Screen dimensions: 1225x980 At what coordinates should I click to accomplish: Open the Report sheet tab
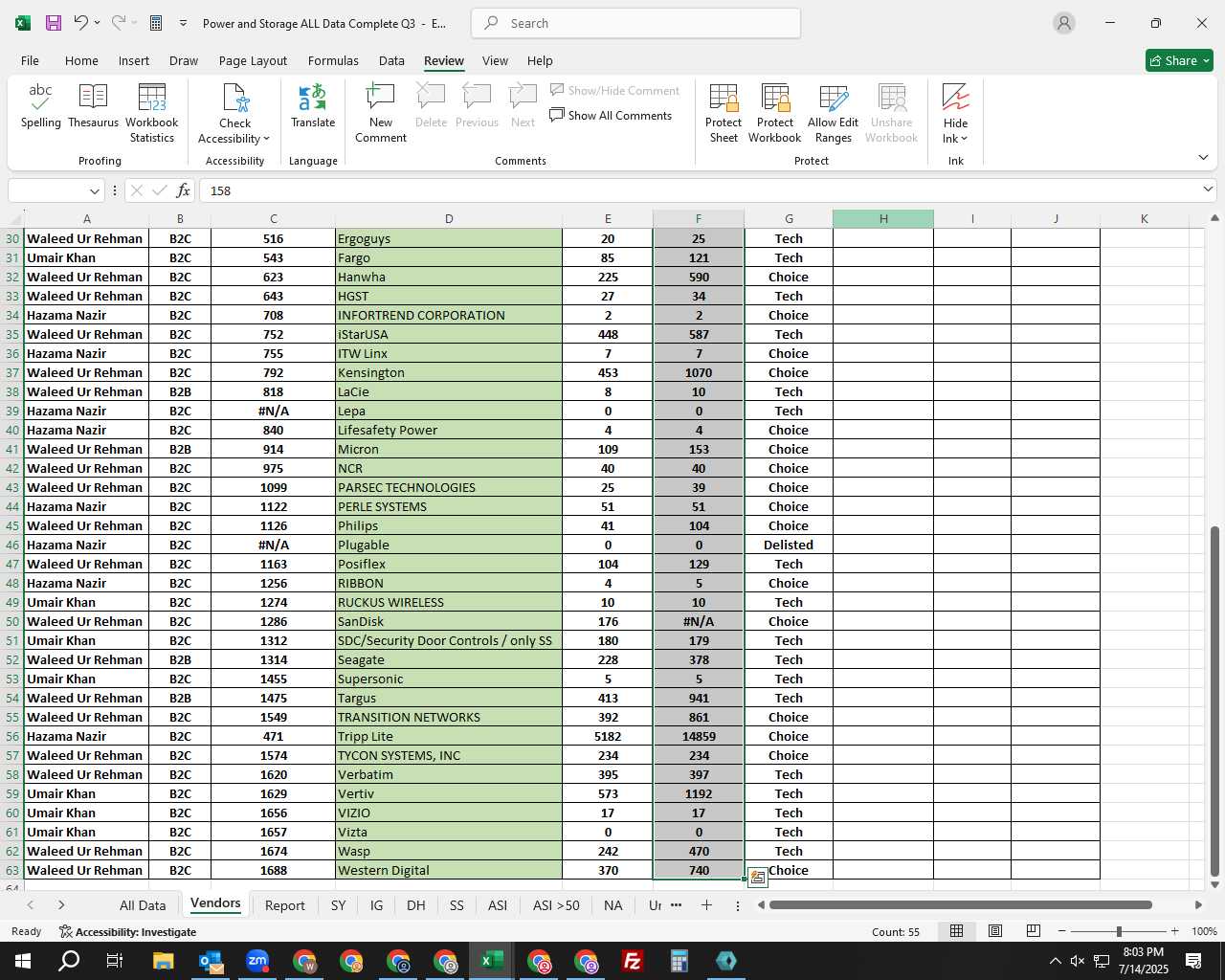point(284,905)
